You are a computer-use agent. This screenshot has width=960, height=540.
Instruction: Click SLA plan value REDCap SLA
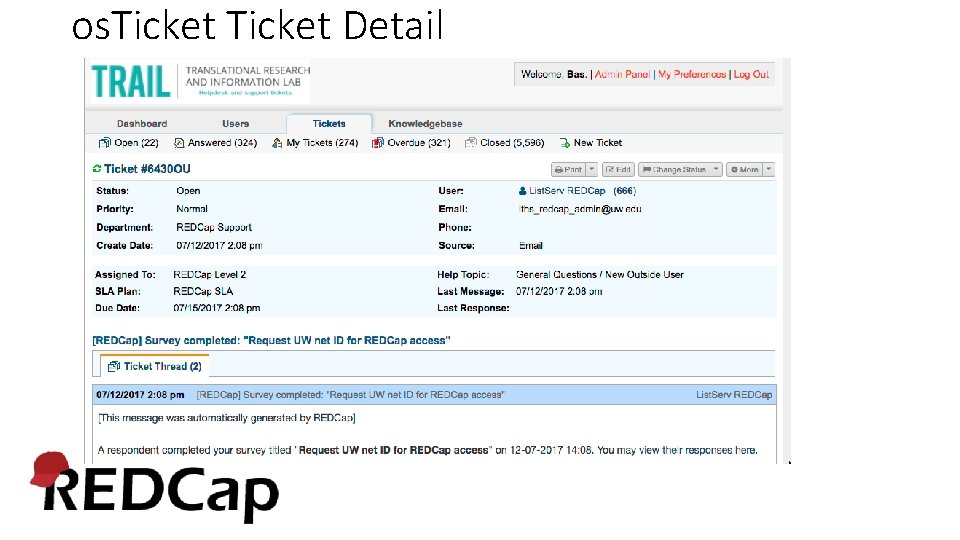(x=203, y=291)
